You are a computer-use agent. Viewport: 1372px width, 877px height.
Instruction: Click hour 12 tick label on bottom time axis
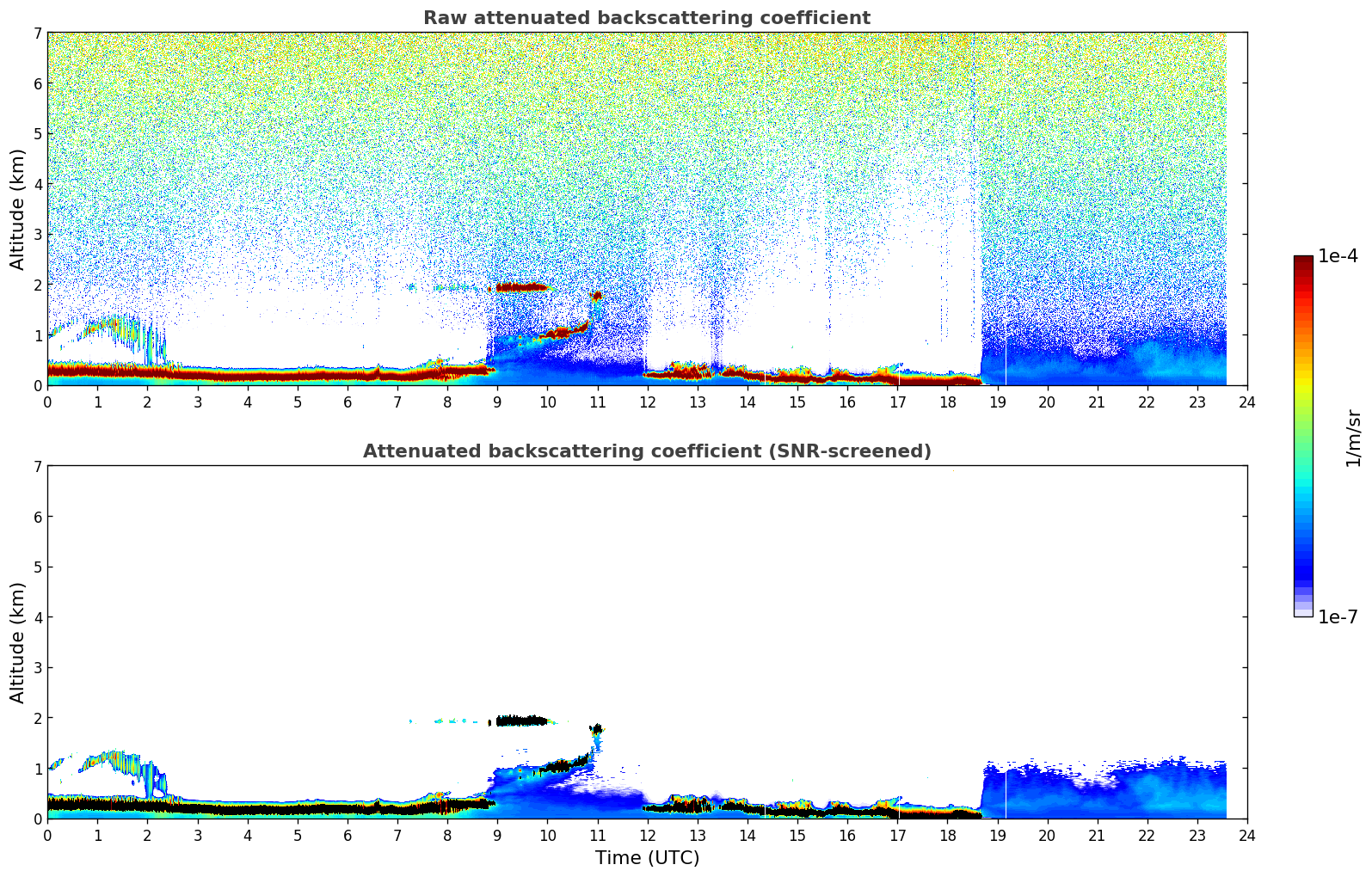pyautogui.click(x=647, y=836)
